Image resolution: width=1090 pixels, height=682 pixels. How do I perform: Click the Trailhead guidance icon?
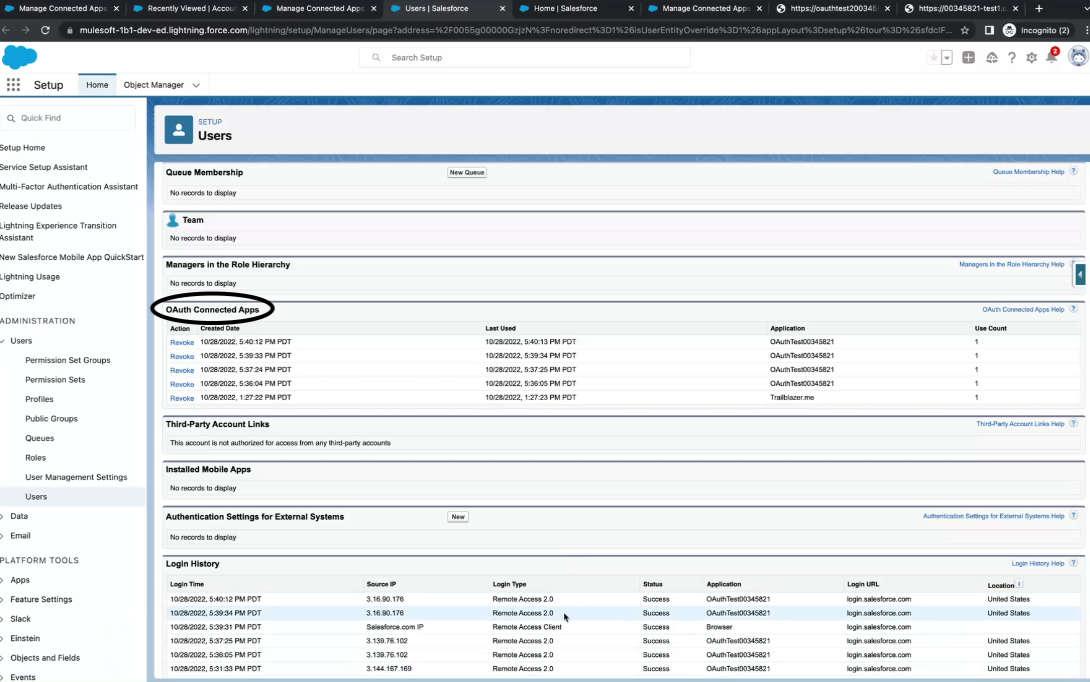point(991,58)
